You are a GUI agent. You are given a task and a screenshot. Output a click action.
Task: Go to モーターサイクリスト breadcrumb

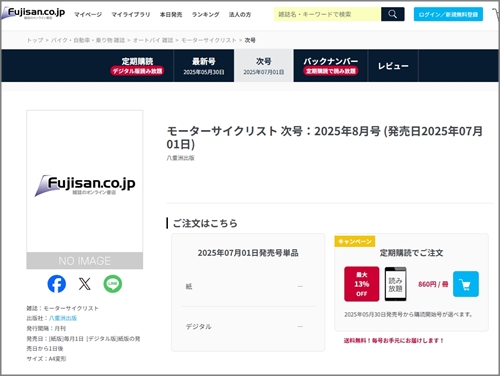click(209, 40)
